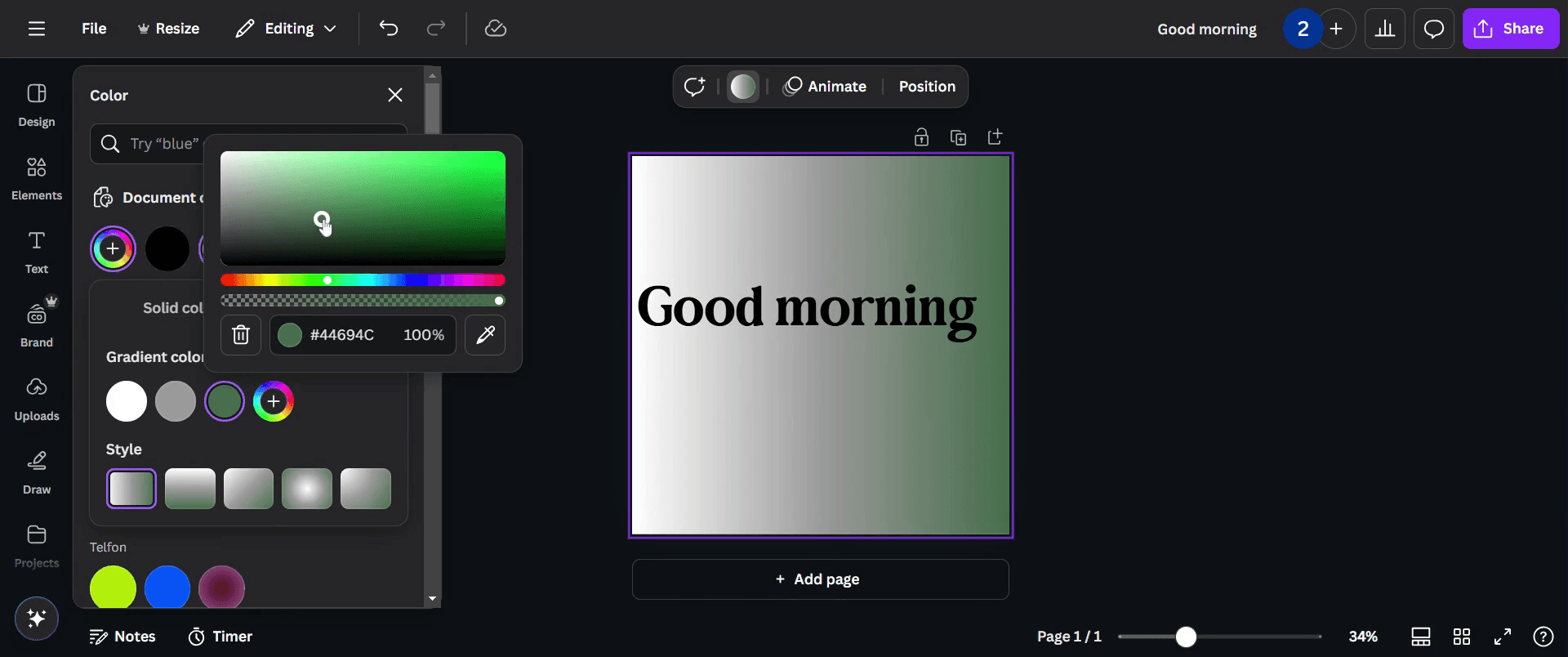Pick the lime green Telfon swatch

pos(113,588)
